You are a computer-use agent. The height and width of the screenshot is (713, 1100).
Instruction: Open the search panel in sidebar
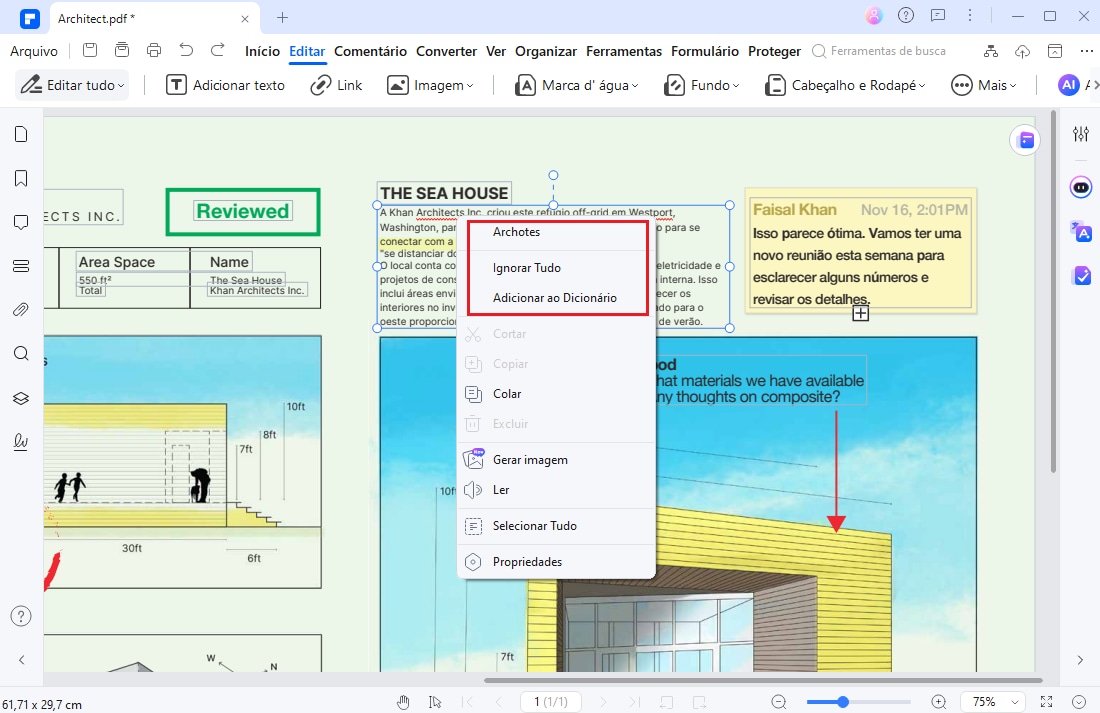coord(21,353)
